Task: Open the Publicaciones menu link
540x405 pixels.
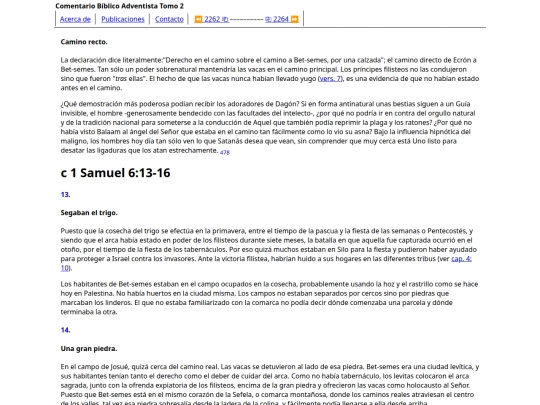Action: 123,19
